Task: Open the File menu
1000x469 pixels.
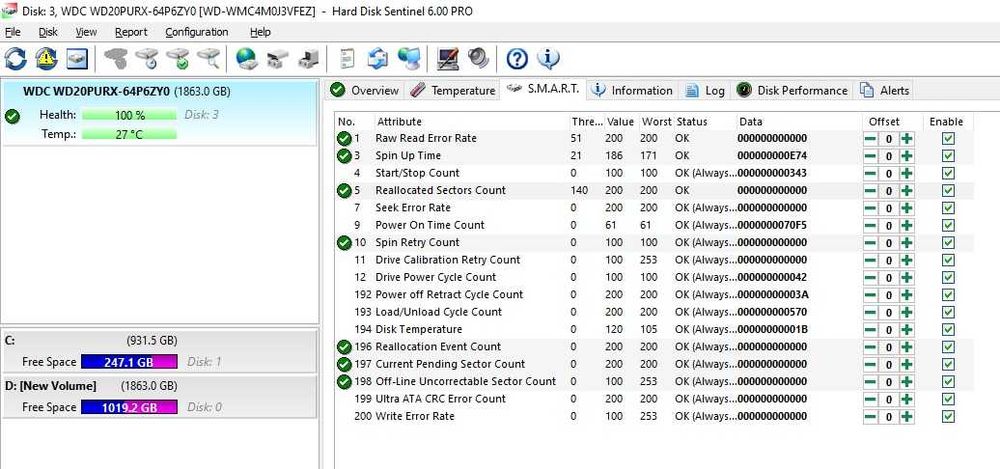Action: tap(12, 32)
